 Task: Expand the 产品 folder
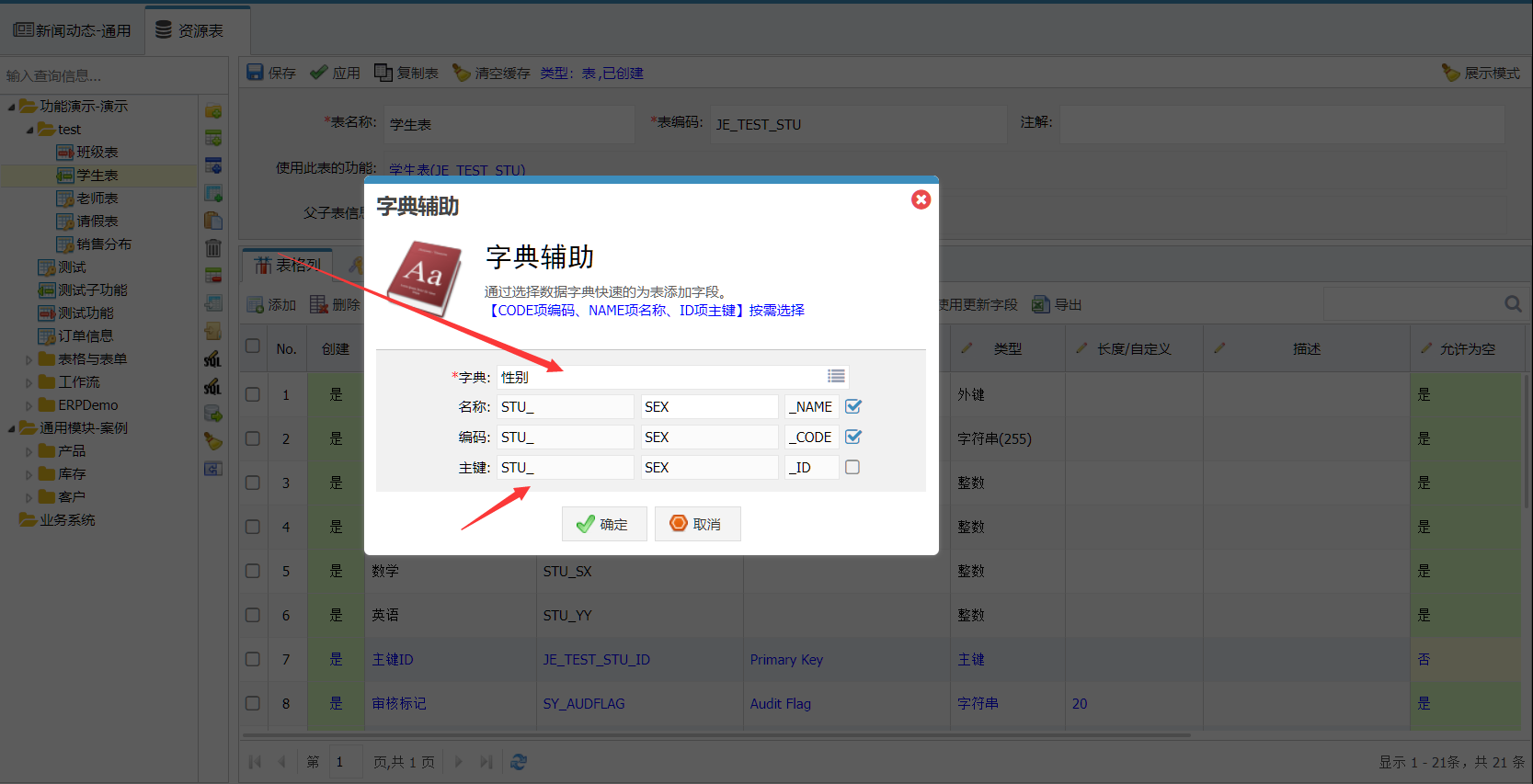(x=29, y=451)
